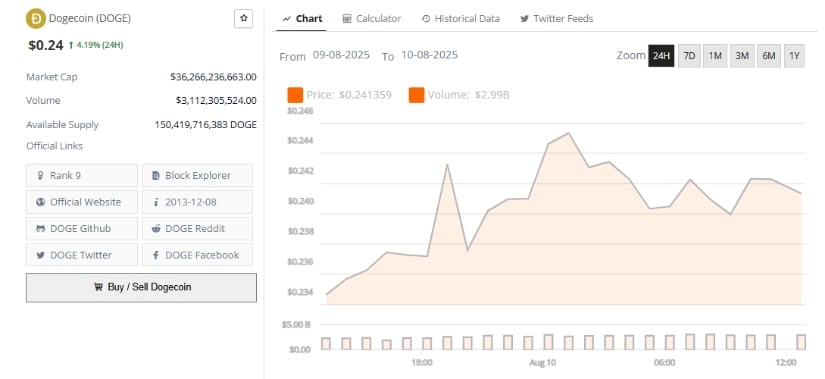Click the Aug 10 x-axis label
Screen dimensions: 825x379
click(542, 363)
